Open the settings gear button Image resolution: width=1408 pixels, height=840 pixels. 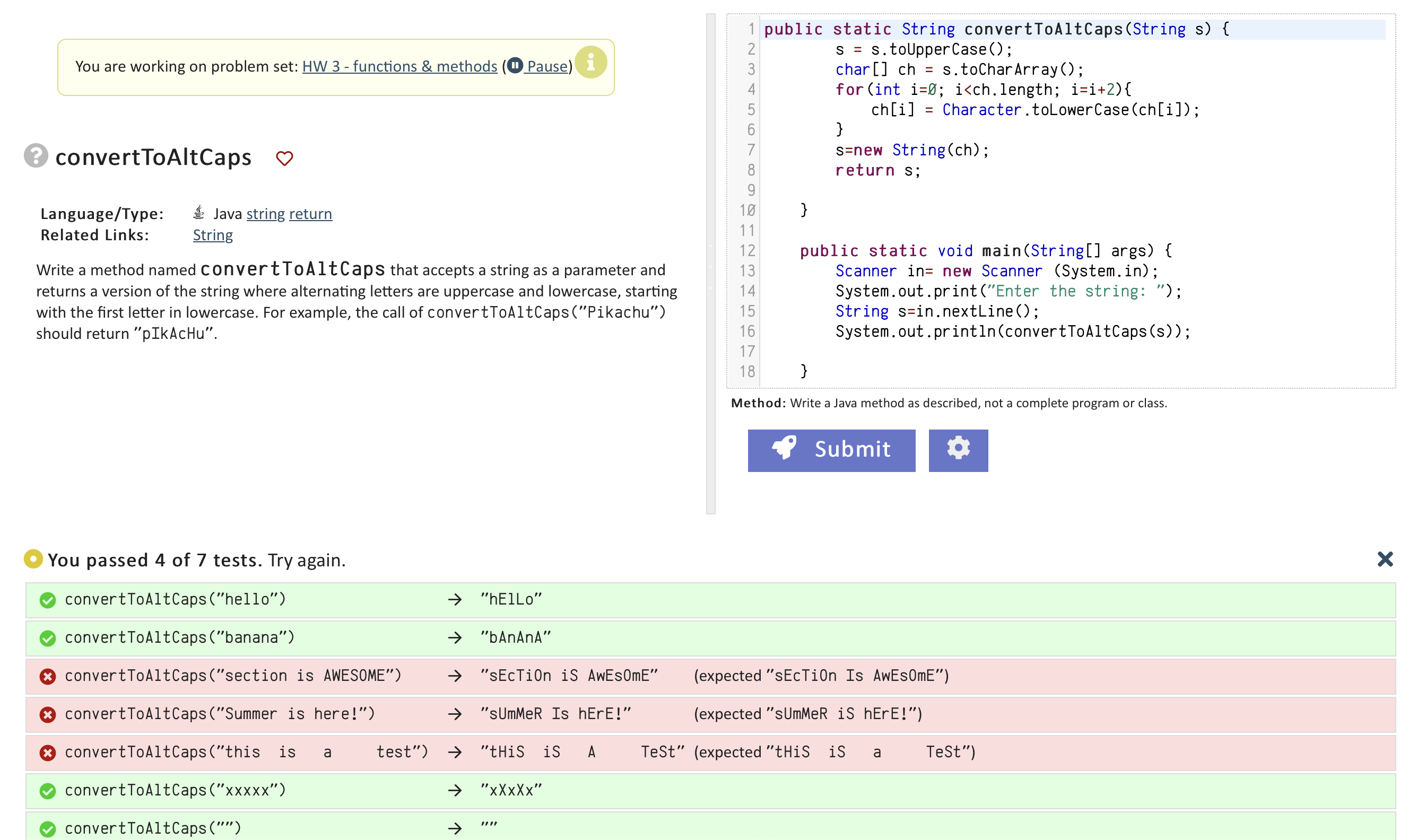pyautogui.click(x=958, y=450)
